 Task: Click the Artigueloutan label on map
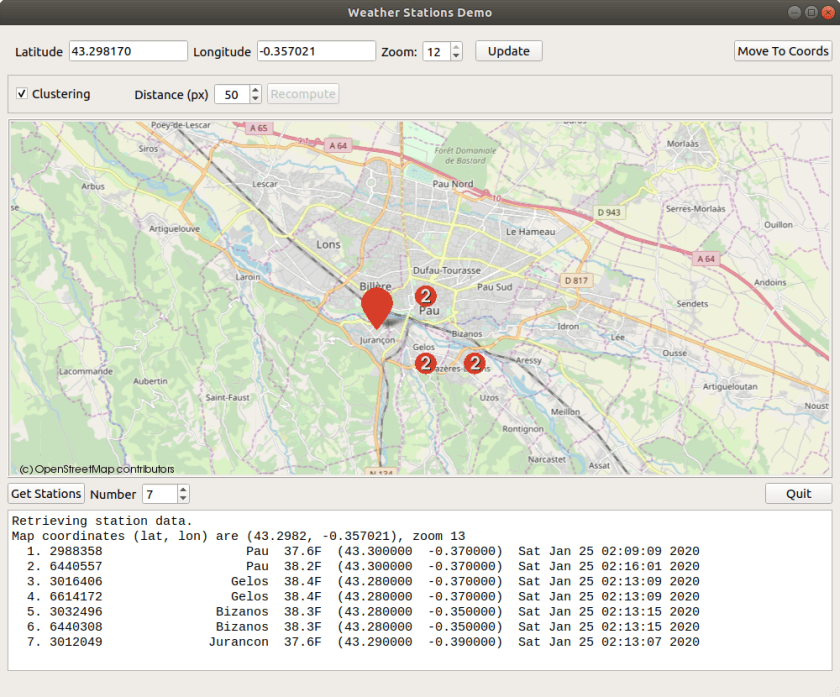(x=730, y=386)
